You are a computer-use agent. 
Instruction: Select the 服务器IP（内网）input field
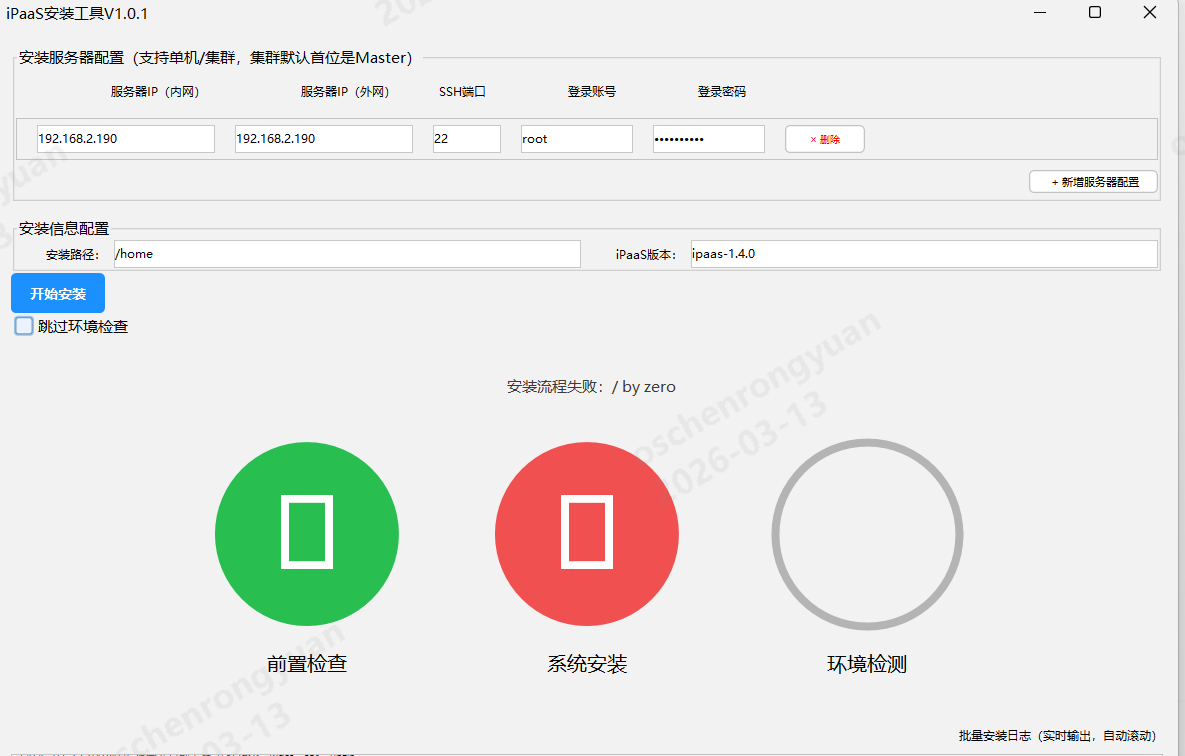[125, 138]
